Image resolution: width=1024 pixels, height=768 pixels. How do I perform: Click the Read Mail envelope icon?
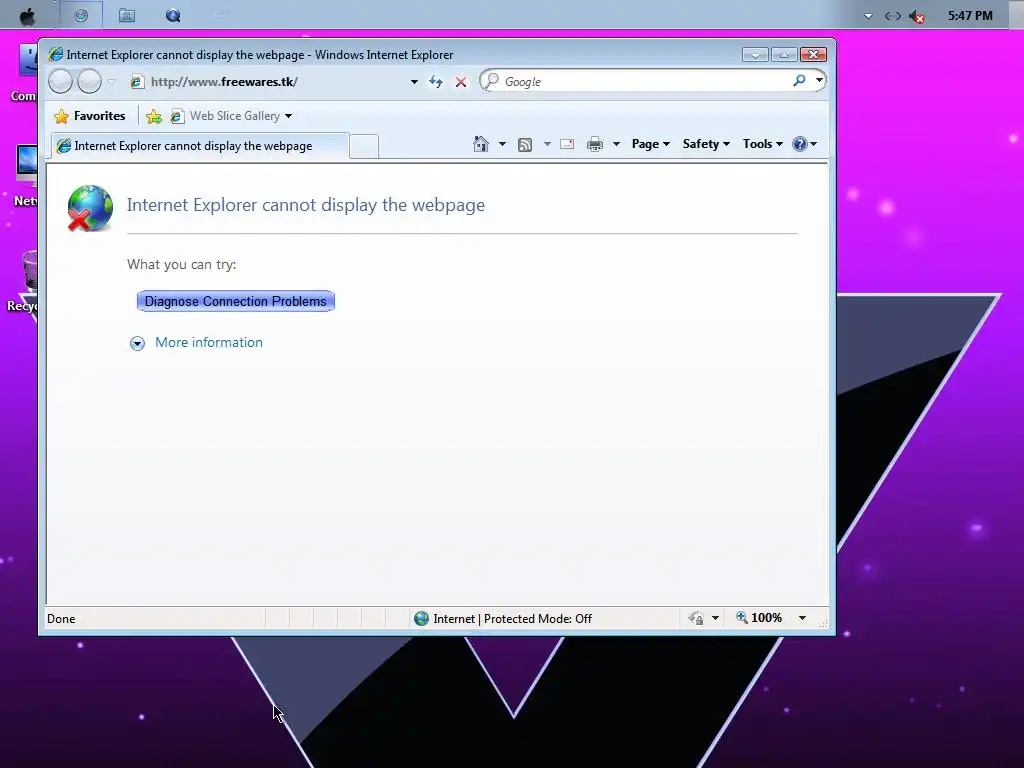pos(567,144)
